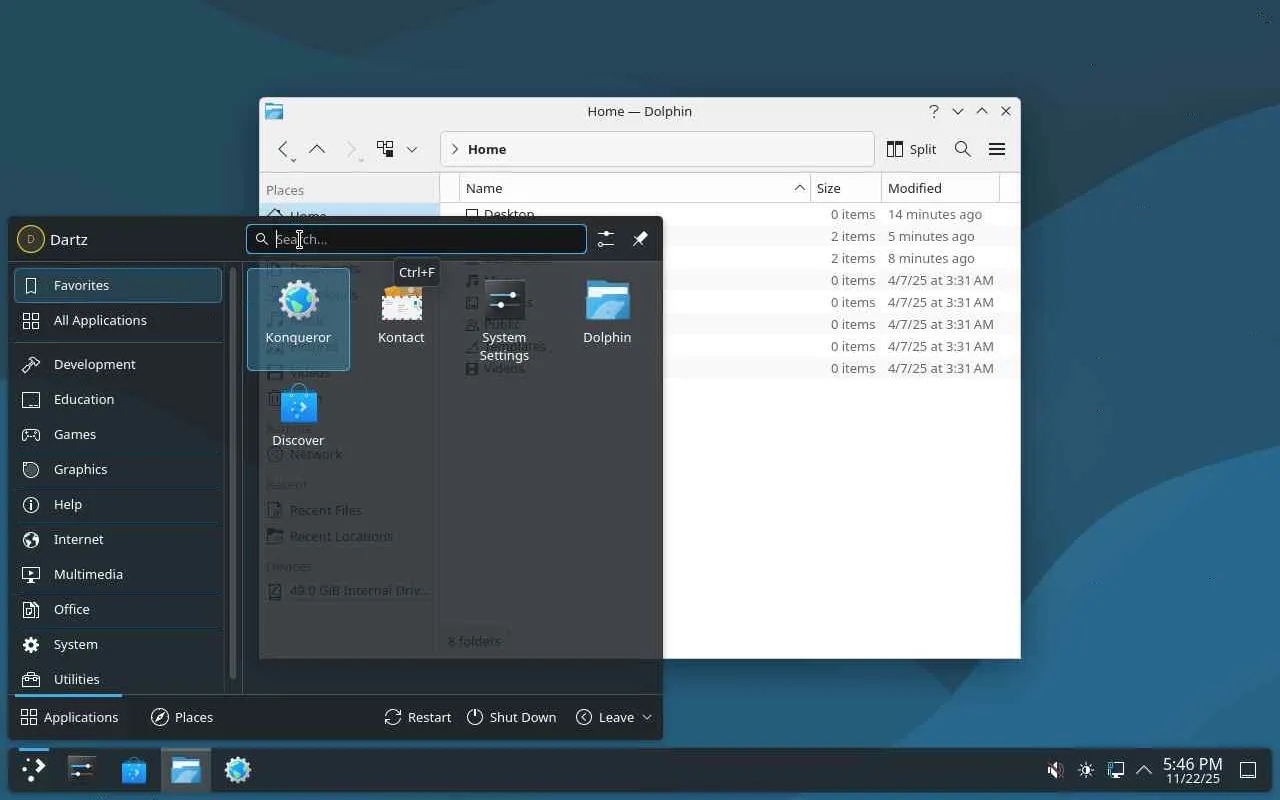Open the brightness tray icon
The width and height of the screenshot is (1280, 800).
click(1086, 770)
